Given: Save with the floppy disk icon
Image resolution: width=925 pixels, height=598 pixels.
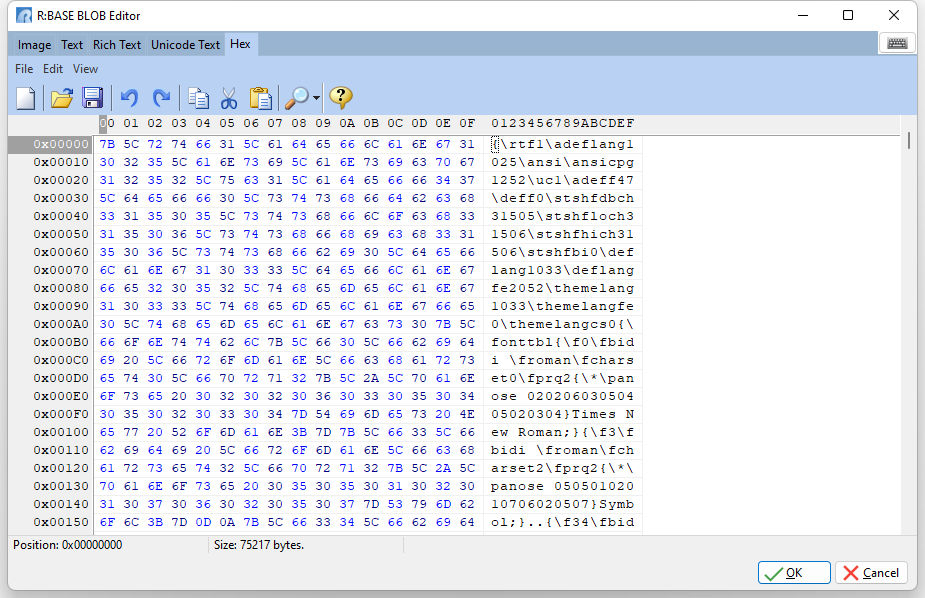Looking at the screenshot, I should pyautogui.click(x=93, y=98).
